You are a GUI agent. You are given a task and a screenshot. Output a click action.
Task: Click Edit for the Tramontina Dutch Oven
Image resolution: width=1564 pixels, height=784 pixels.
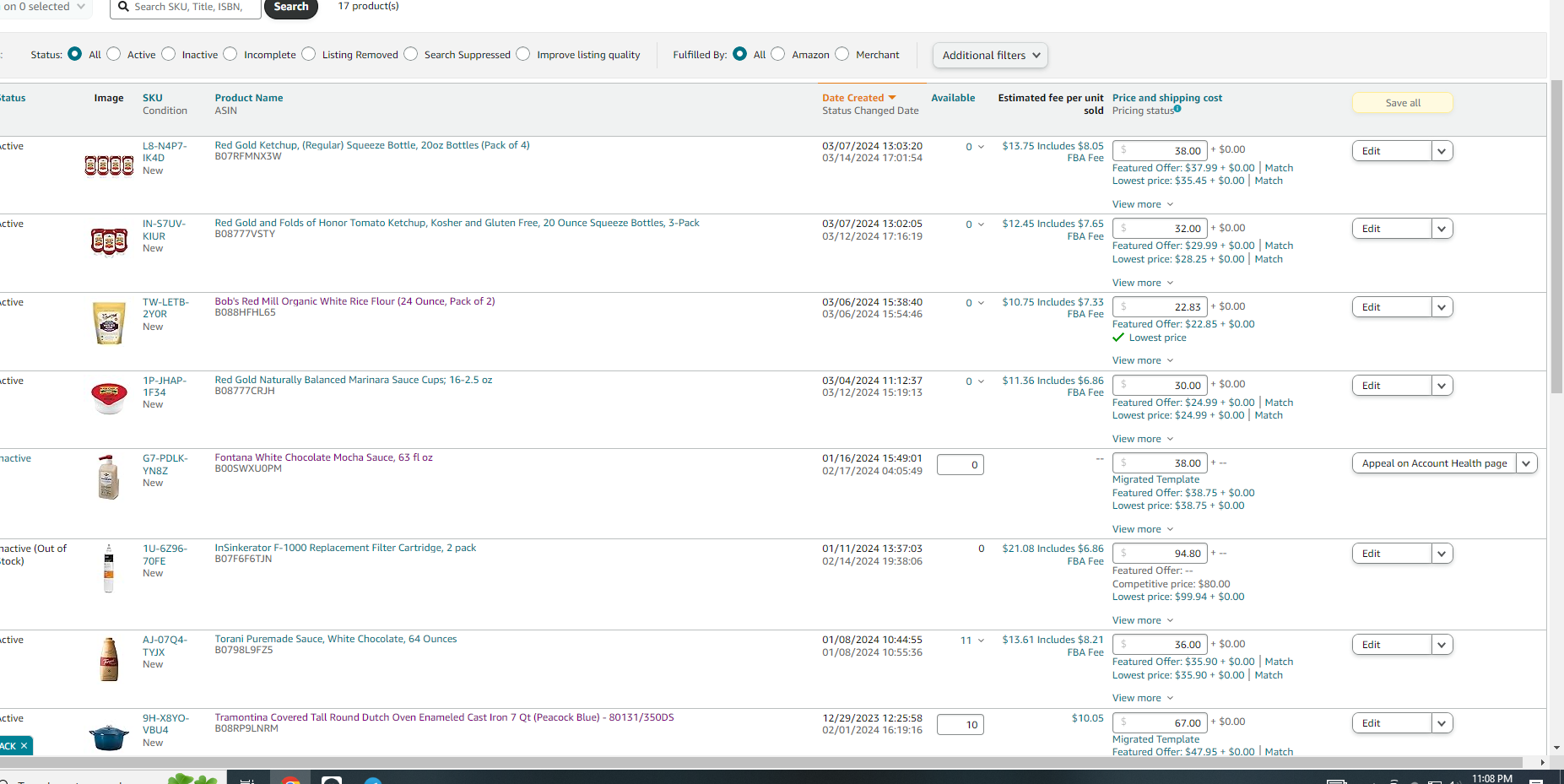1392,723
